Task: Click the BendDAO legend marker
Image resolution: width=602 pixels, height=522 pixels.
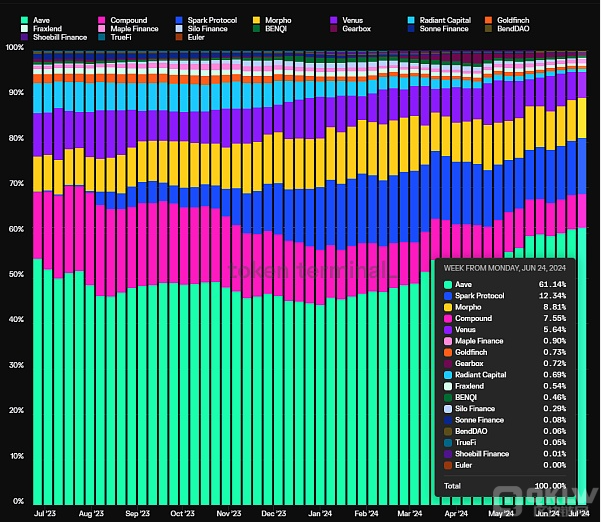Action: 489,29
